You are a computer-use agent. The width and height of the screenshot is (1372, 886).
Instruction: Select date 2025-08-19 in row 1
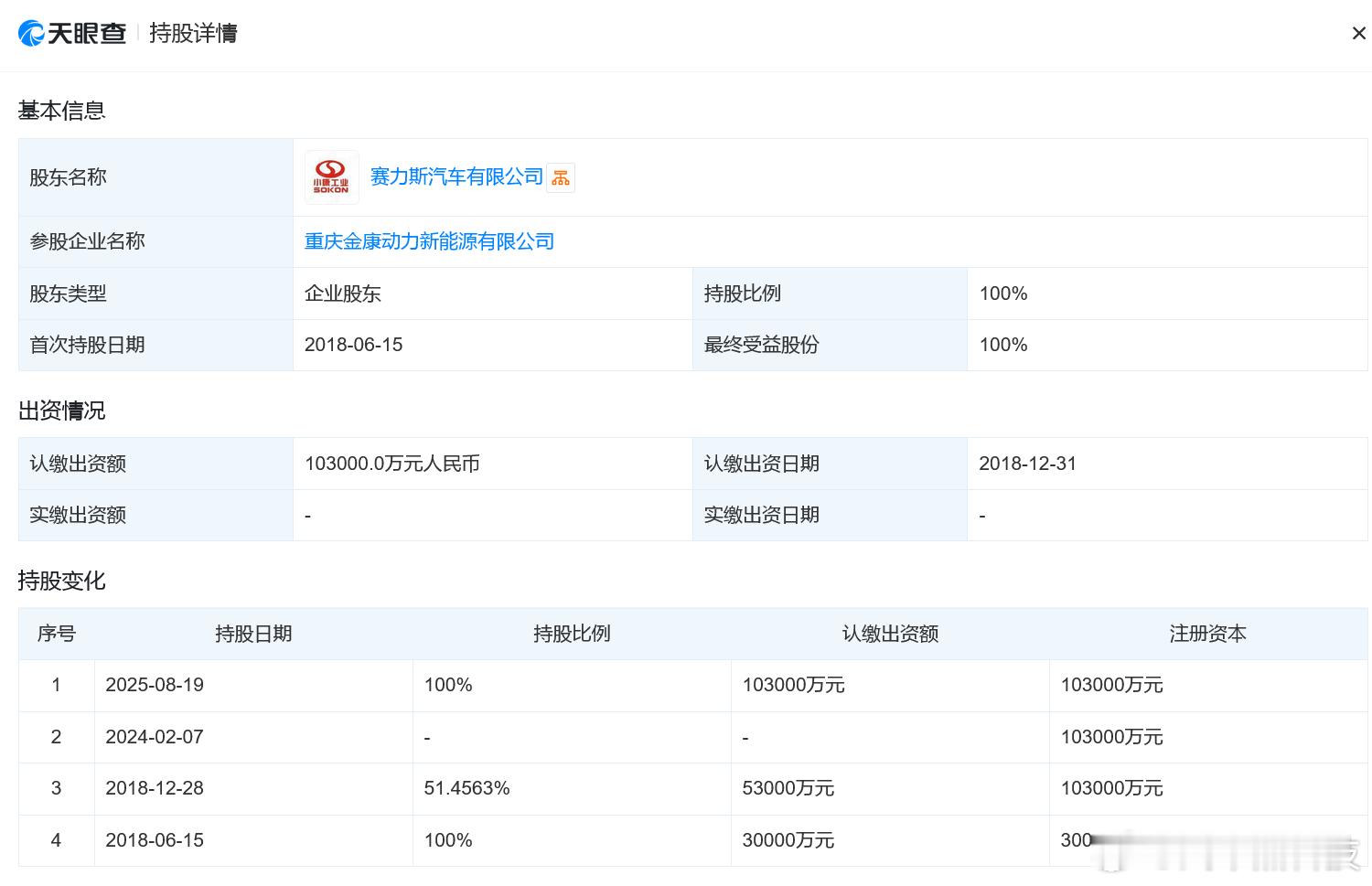coord(155,685)
